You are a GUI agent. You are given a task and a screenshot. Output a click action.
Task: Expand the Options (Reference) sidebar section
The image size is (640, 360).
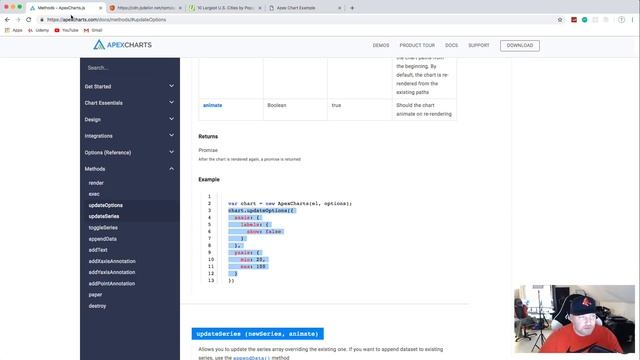(130, 153)
